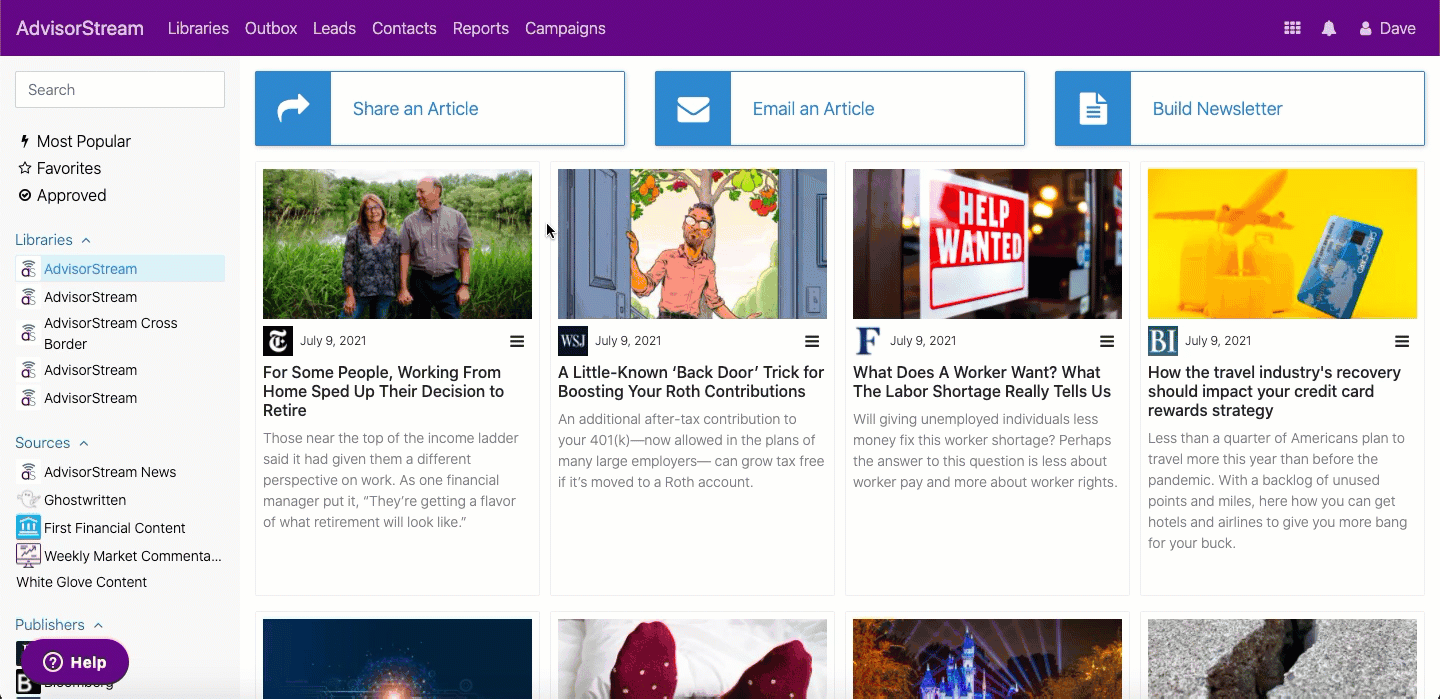Open the menu for the Roth Contributions article
Screen dimensions: 1440x699
click(812, 341)
